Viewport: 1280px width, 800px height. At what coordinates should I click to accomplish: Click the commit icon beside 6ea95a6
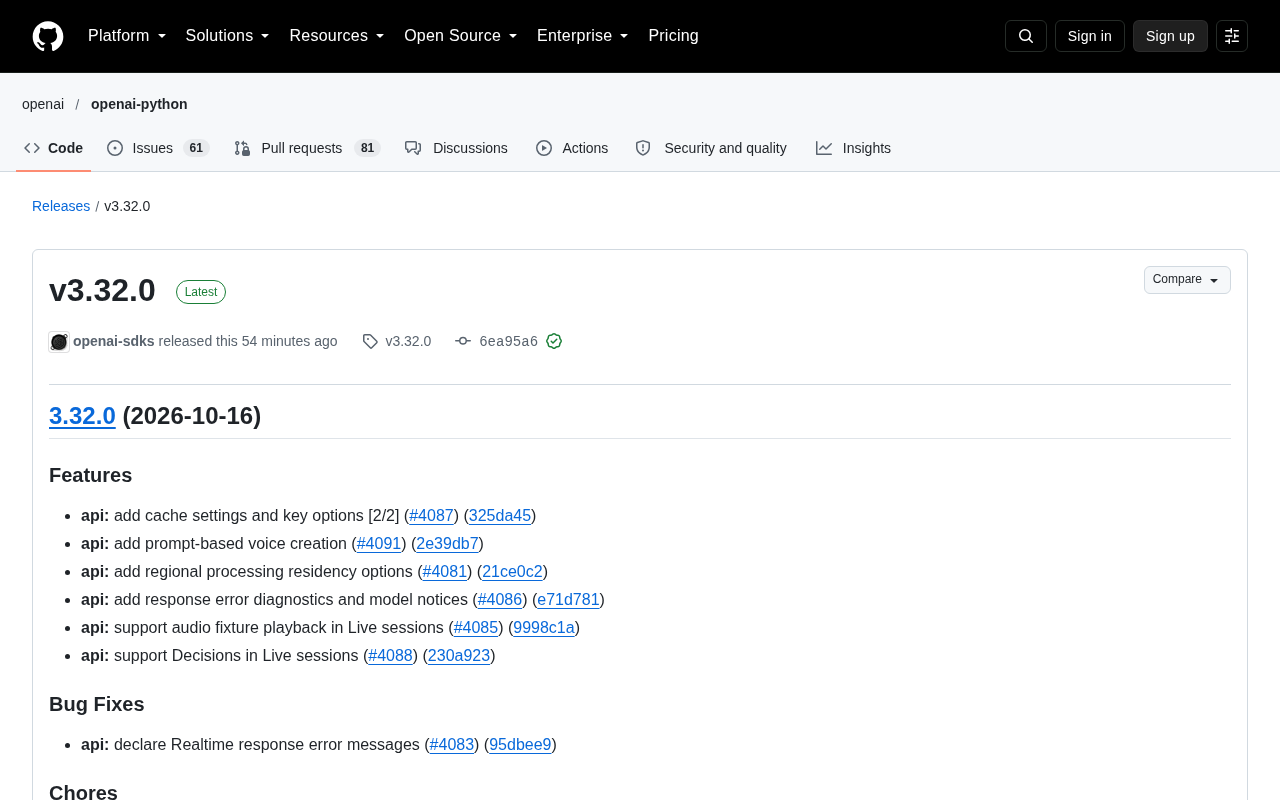[x=463, y=341]
